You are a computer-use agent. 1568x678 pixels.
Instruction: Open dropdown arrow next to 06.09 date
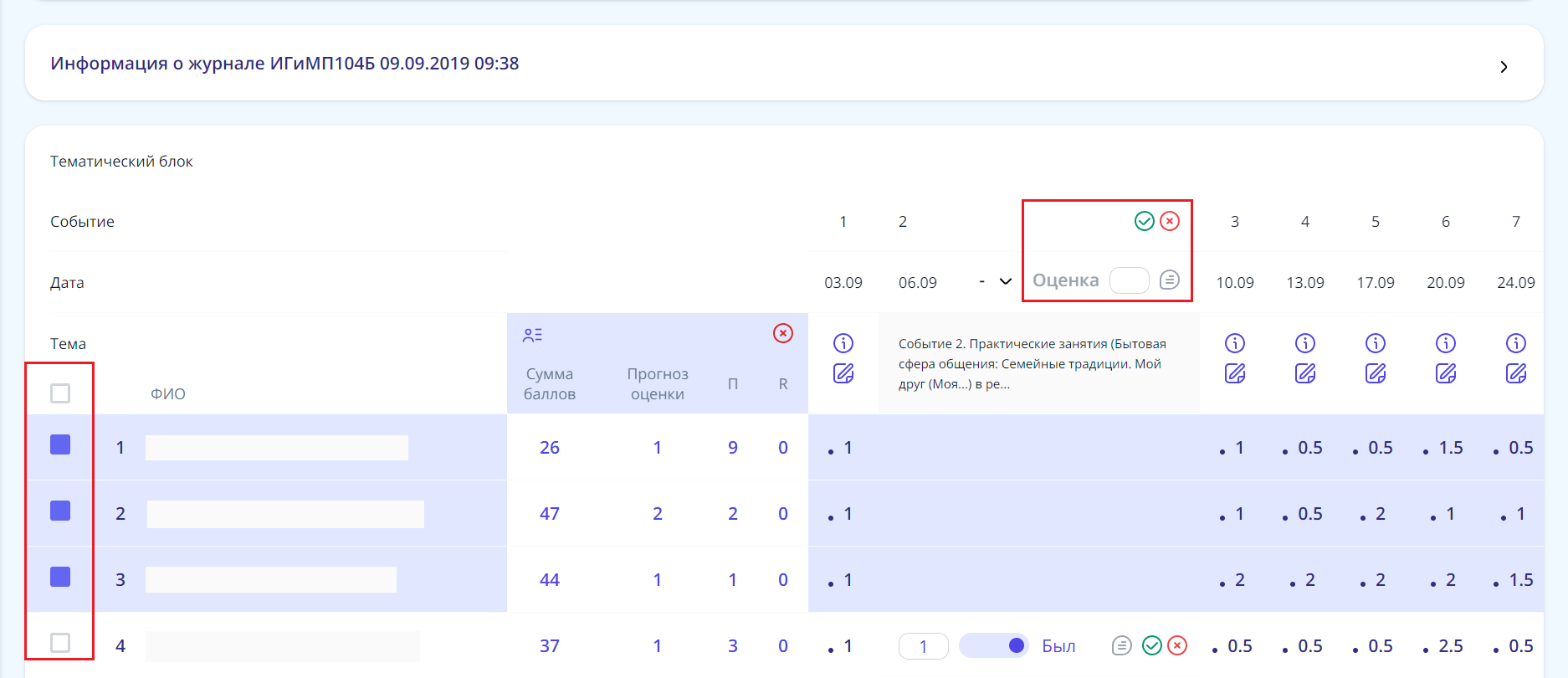coord(1006,282)
